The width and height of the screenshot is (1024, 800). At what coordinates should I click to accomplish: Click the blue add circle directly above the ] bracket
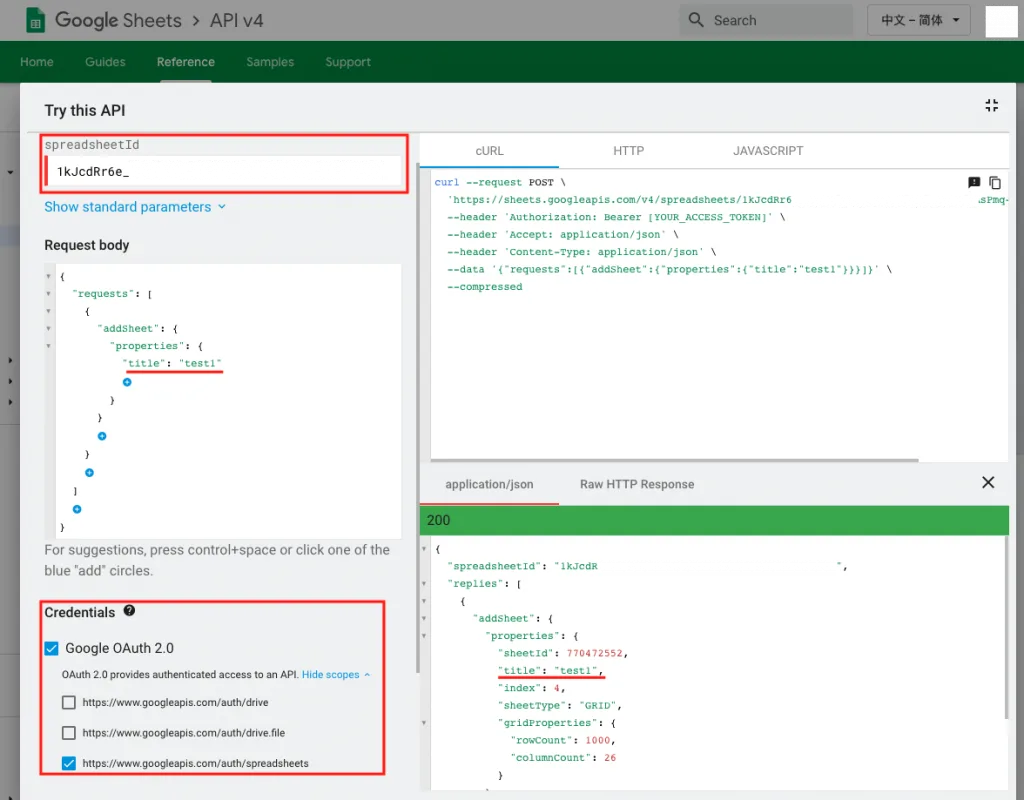pos(89,473)
